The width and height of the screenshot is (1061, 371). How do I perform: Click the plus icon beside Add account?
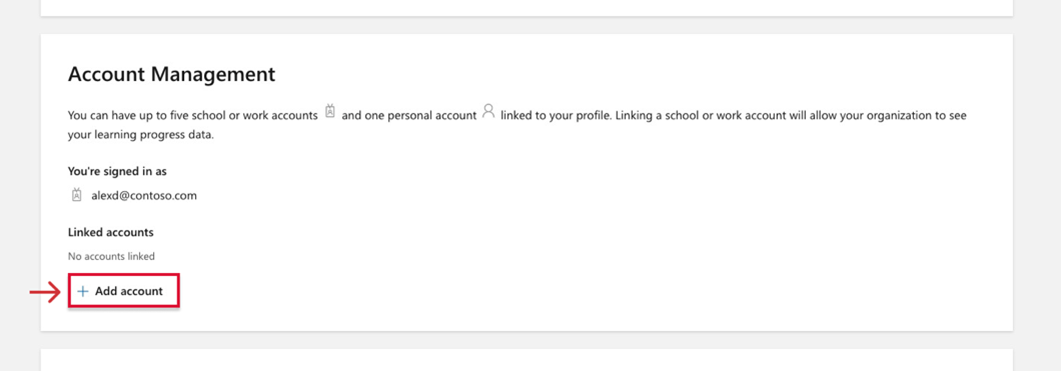(83, 291)
